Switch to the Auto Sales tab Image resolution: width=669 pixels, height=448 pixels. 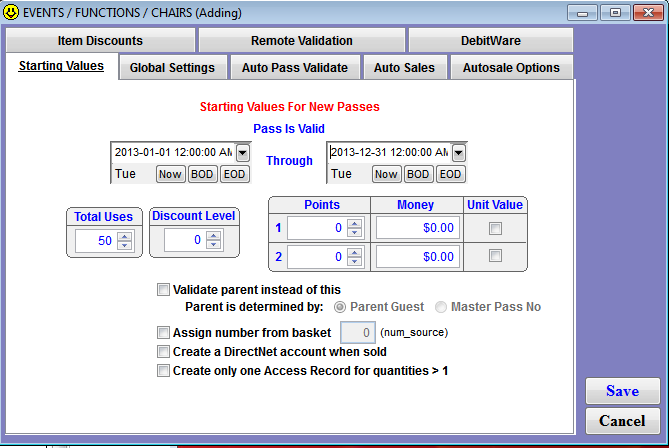(404, 67)
